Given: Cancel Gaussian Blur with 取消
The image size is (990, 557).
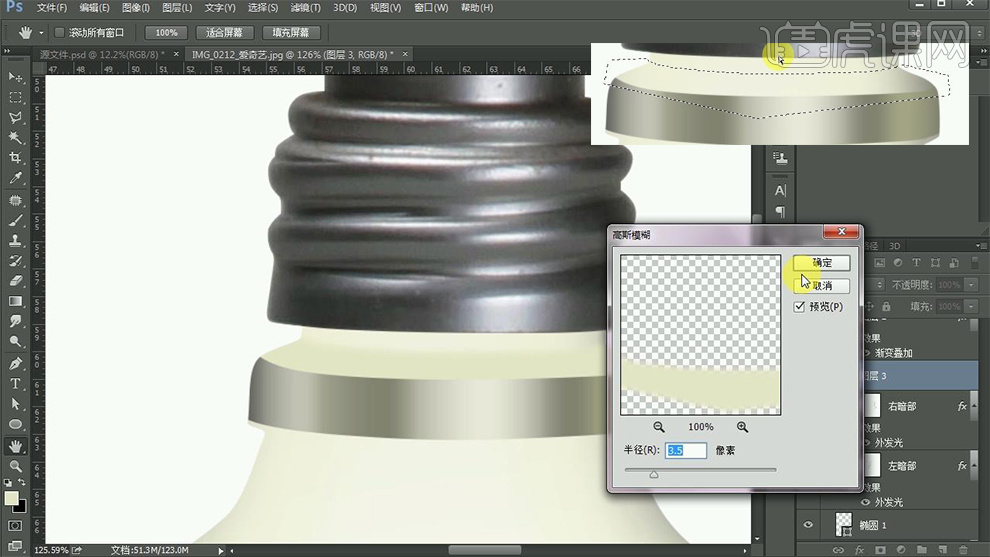Looking at the screenshot, I should click(821, 285).
